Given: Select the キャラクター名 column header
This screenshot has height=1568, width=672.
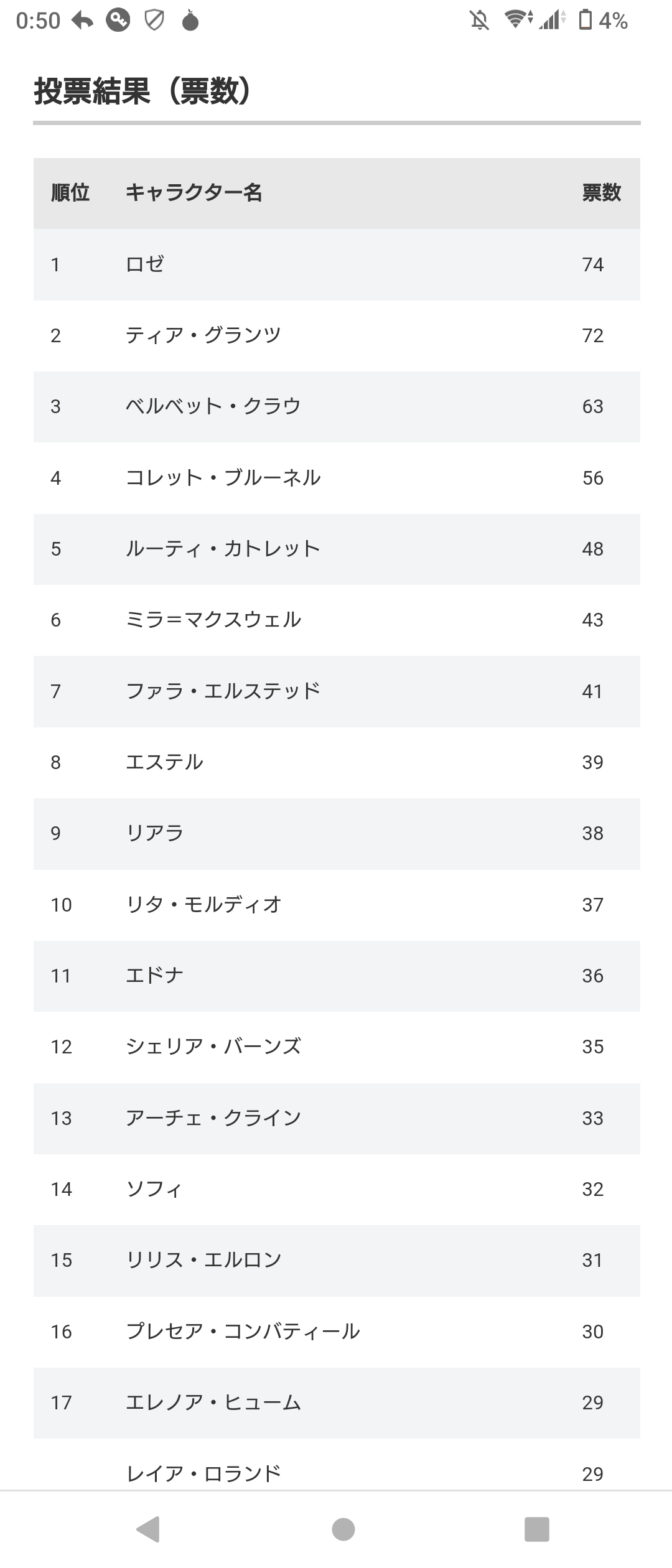Looking at the screenshot, I should coord(194,193).
